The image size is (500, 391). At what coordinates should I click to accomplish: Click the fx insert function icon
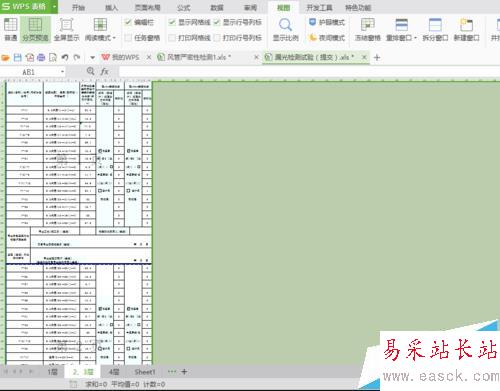[104, 71]
